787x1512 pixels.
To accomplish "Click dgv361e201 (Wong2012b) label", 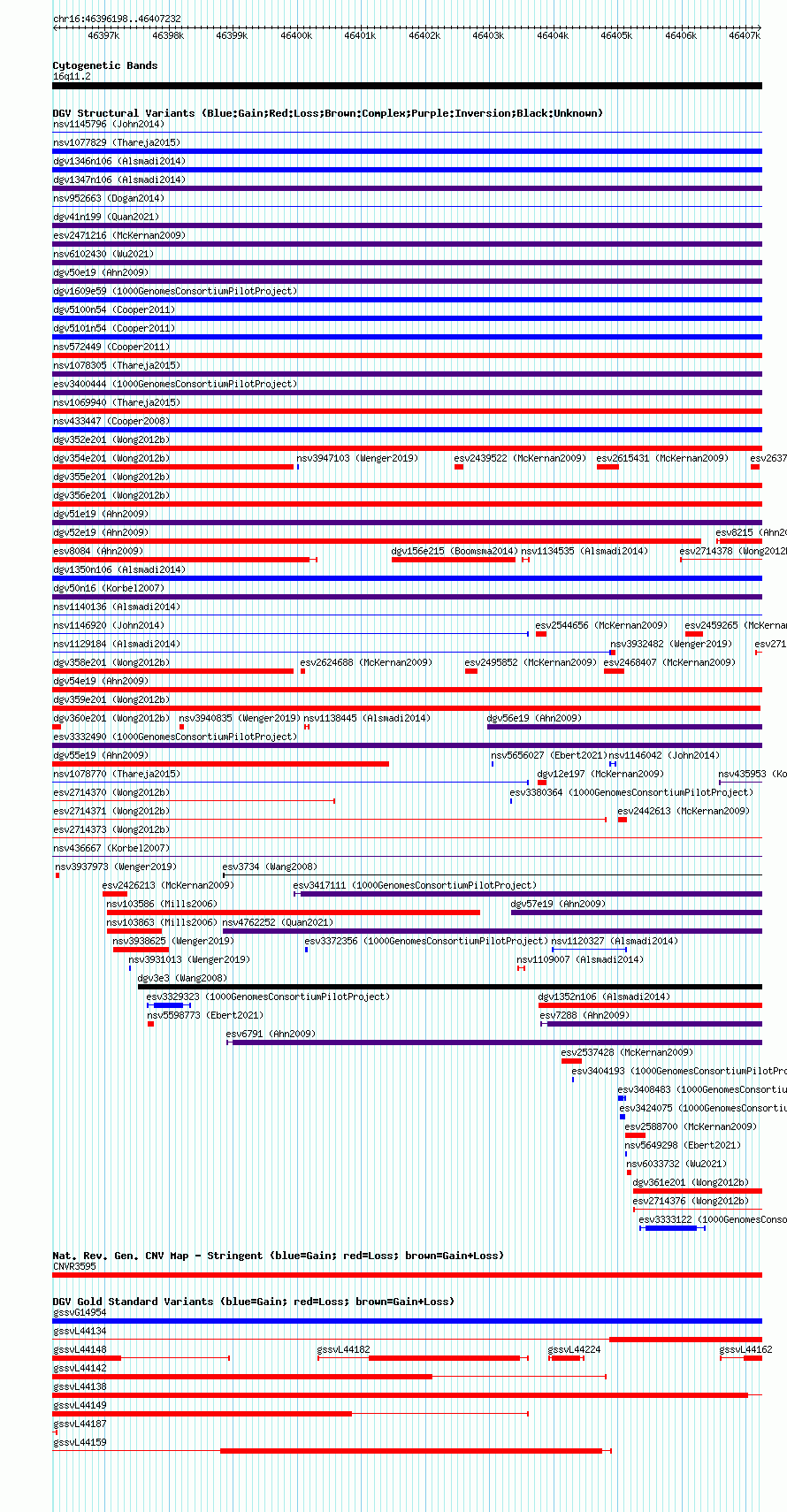I will click(x=691, y=1182).
